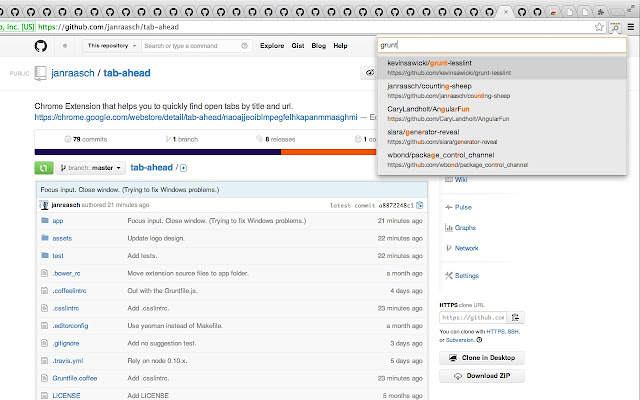Click the search help question mark icon

244,46
